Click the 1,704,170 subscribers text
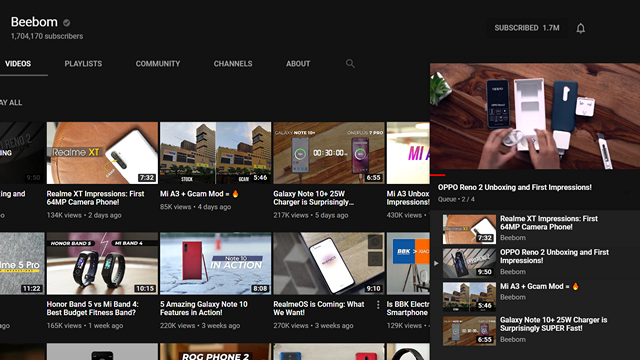 [x=47, y=36]
